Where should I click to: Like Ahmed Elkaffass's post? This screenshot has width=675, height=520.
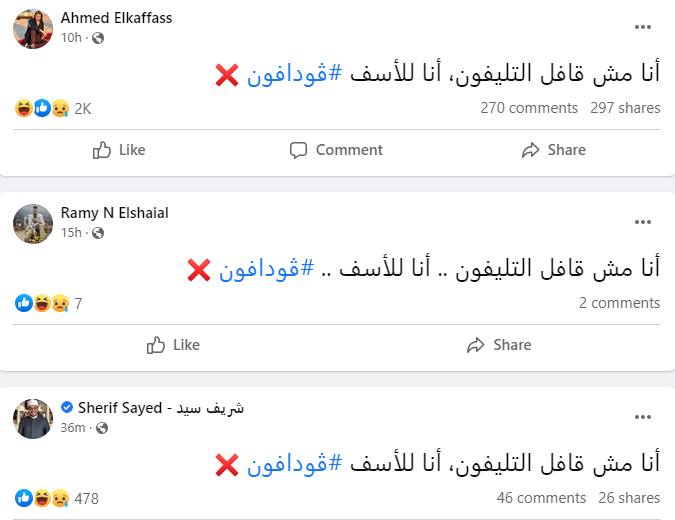119,150
